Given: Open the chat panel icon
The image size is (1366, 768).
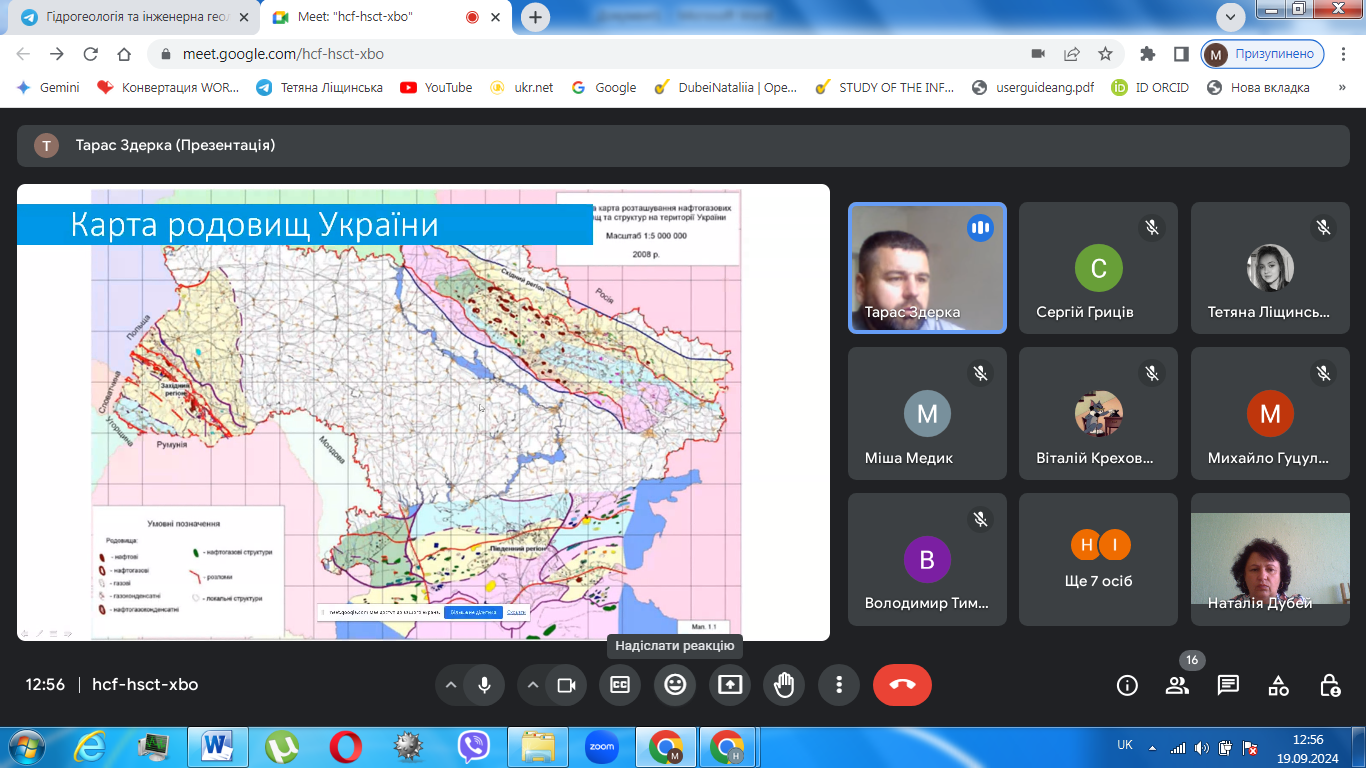Looking at the screenshot, I should pos(1228,685).
